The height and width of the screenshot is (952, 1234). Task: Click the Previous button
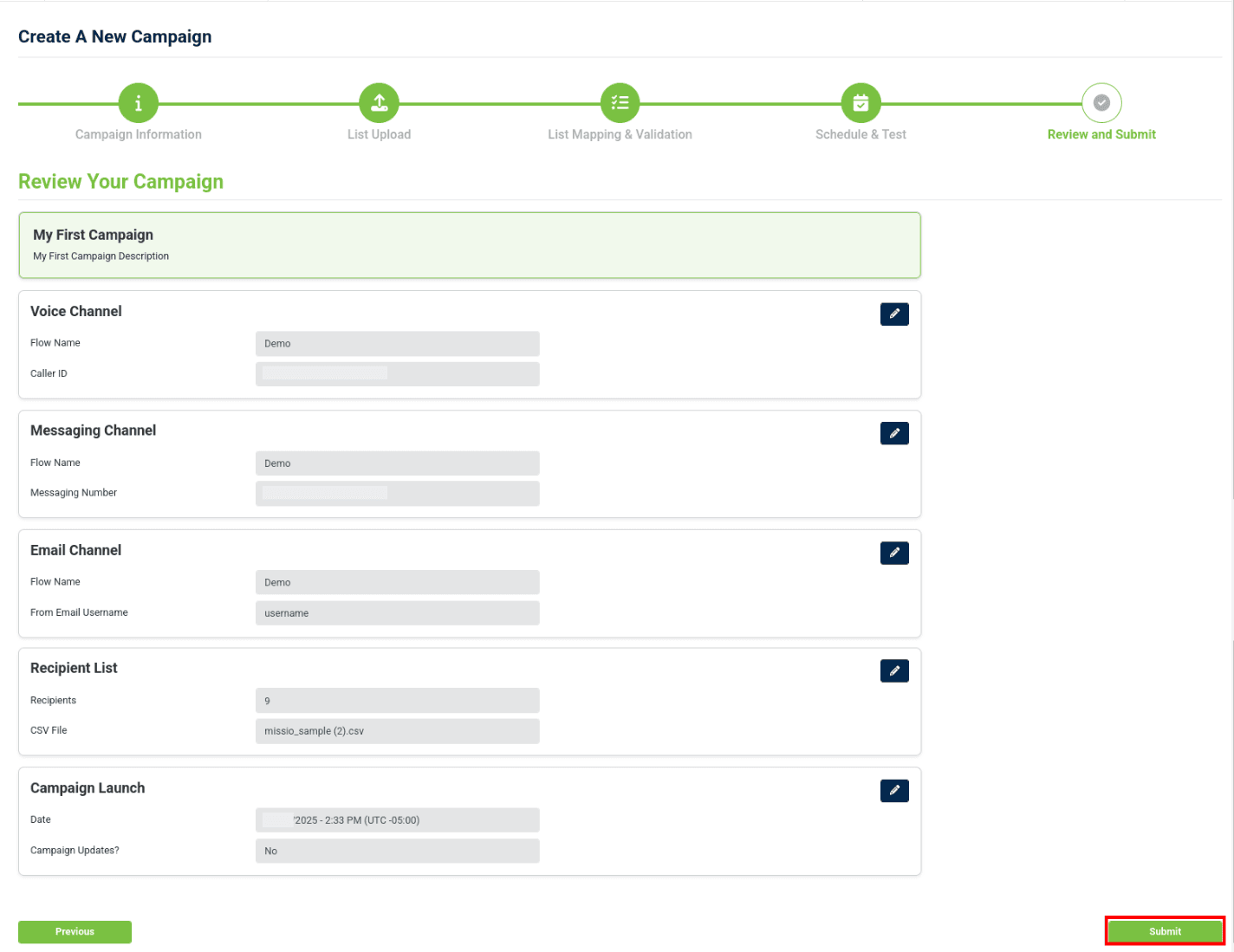coord(75,931)
